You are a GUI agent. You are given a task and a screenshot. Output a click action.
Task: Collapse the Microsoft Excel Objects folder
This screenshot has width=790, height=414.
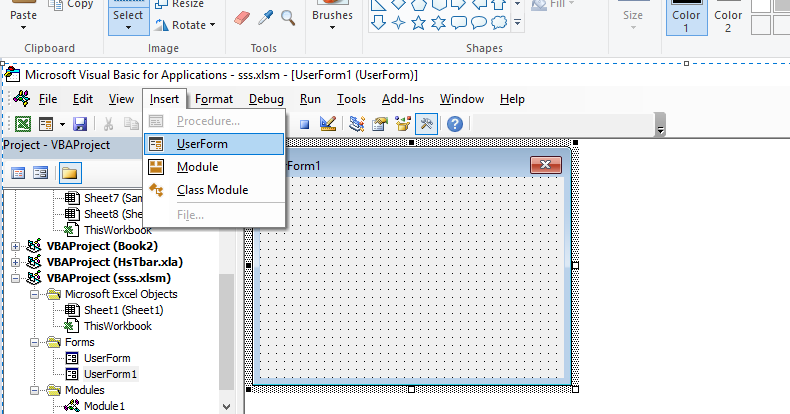[x=34, y=295]
